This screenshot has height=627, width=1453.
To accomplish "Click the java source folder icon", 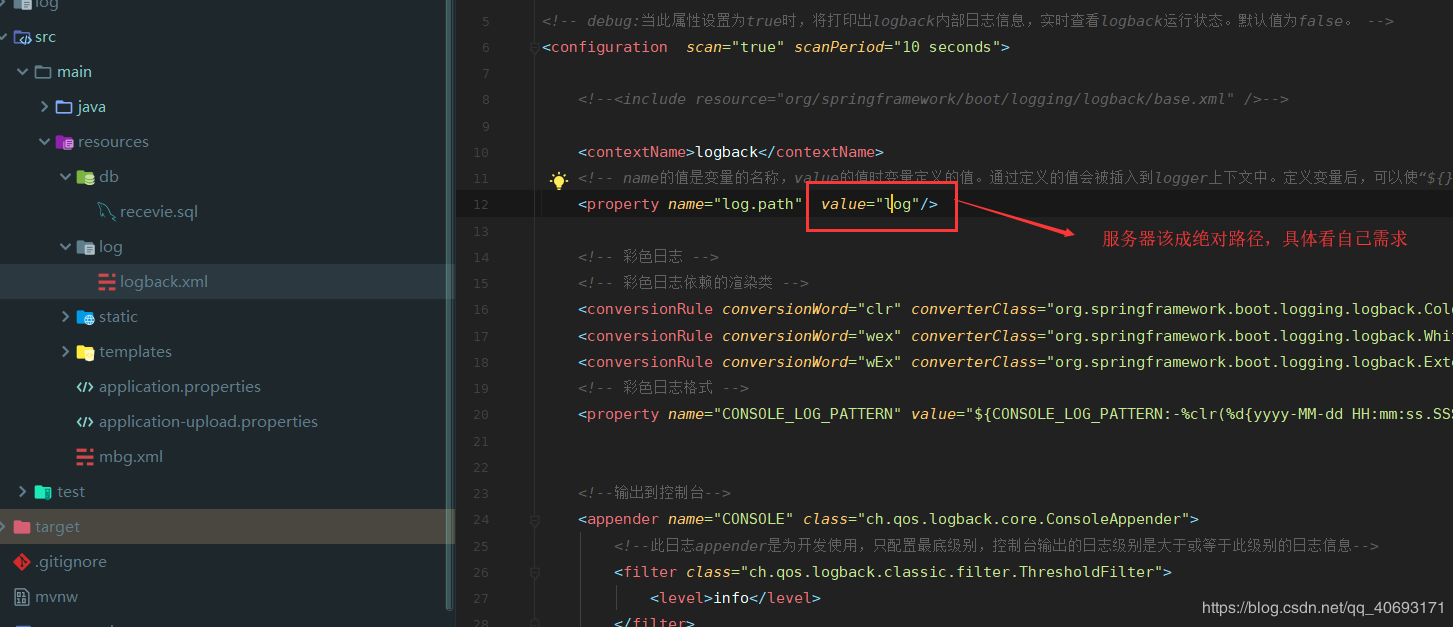I will coord(64,107).
